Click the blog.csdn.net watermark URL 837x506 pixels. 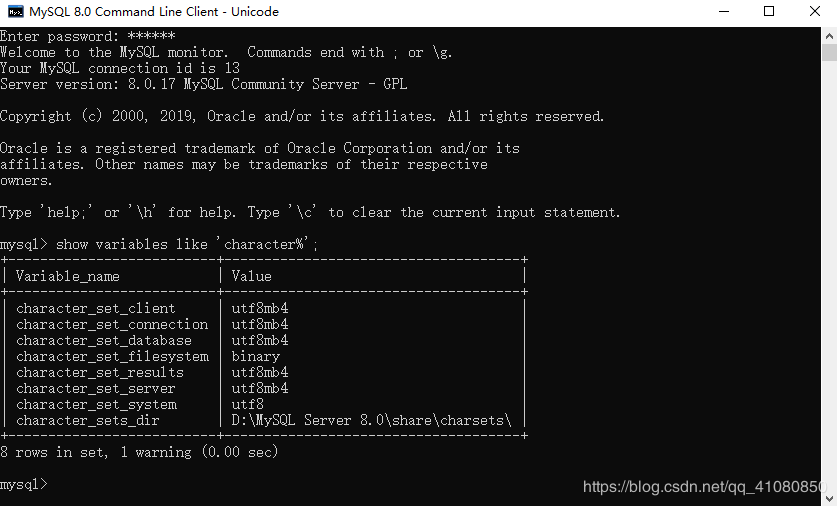[705, 487]
